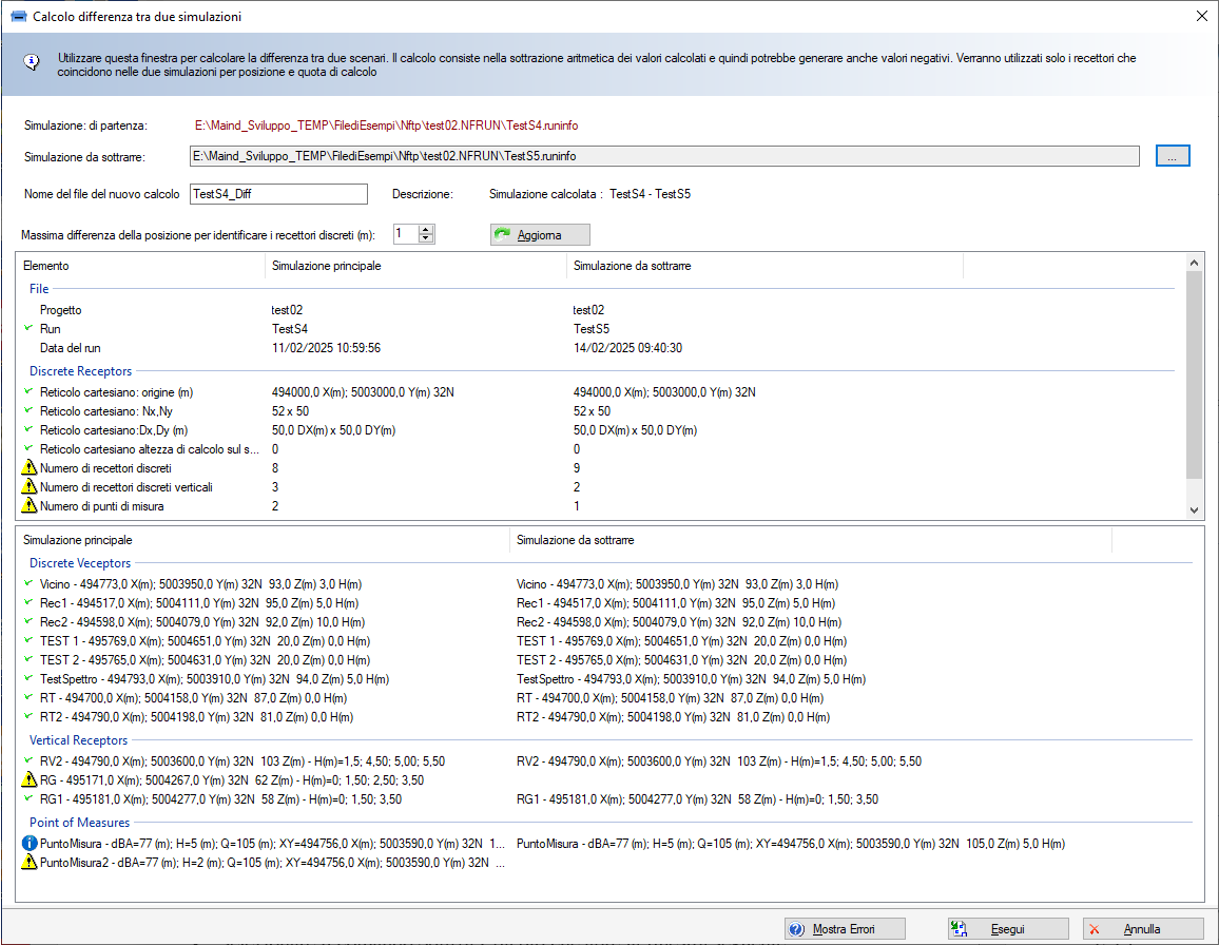Click subtract-side RV2 receptor entry
The height and width of the screenshot is (945, 1219).
[x=719, y=761]
